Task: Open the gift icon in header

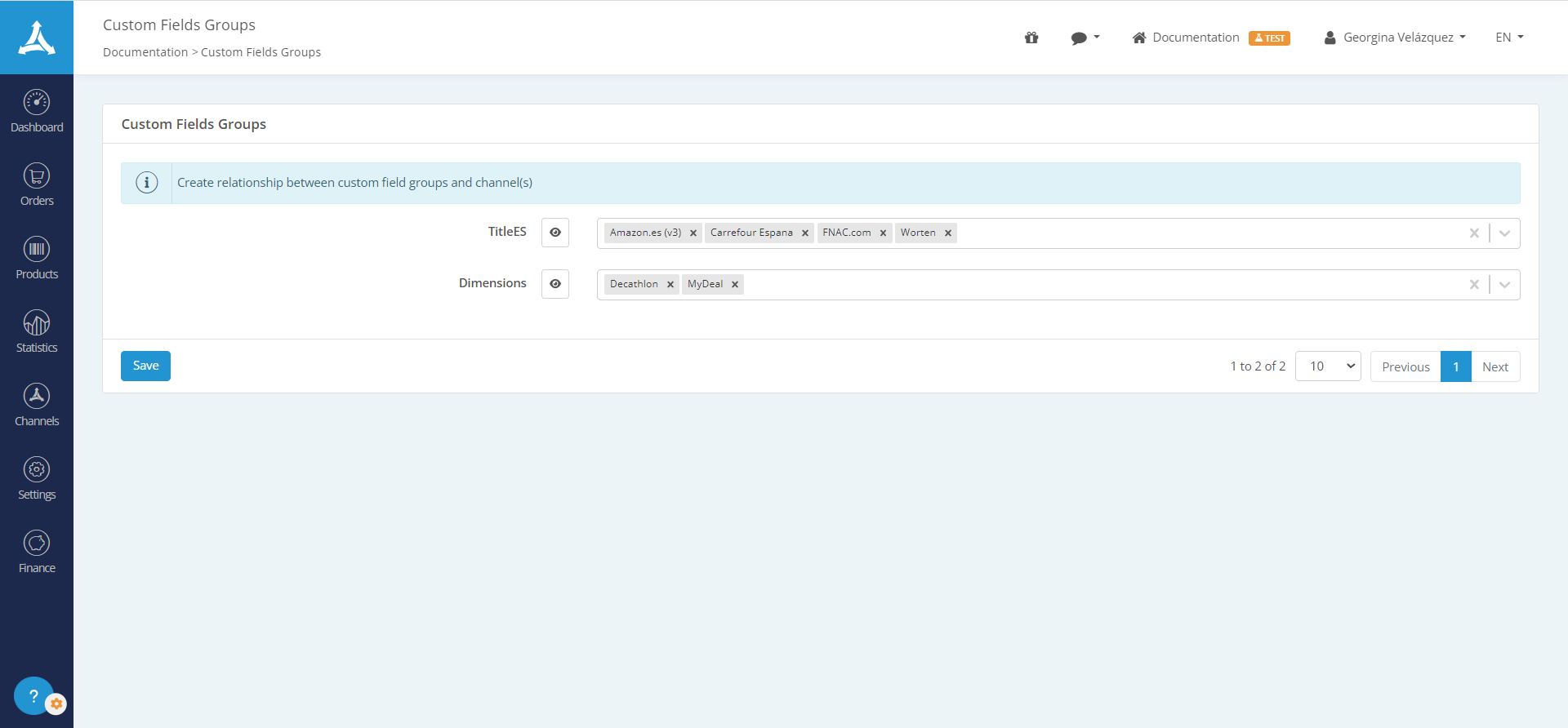Action: (1031, 38)
